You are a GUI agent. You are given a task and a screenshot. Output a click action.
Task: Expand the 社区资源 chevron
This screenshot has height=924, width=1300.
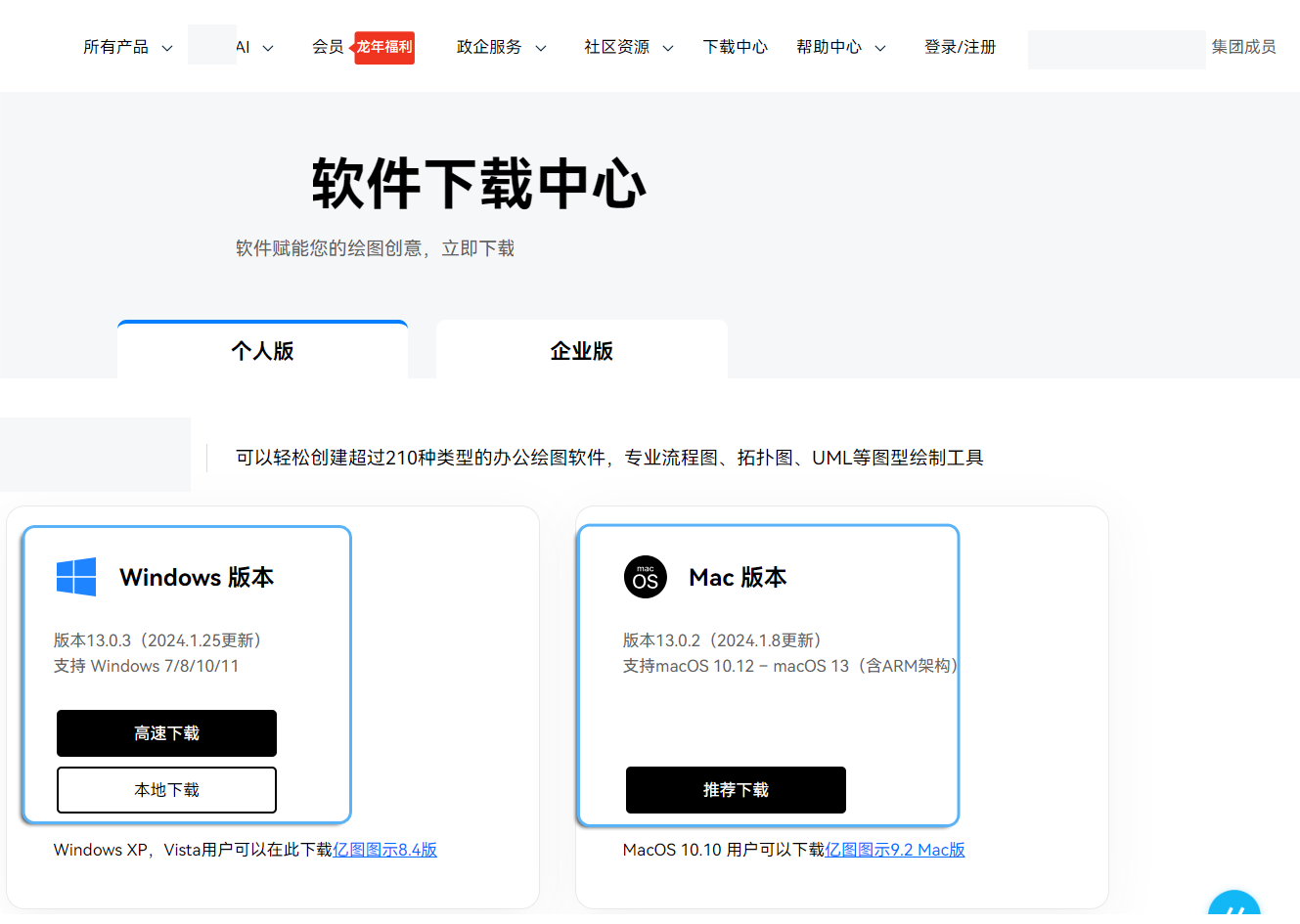pyautogui.click(x=668, y=48)
